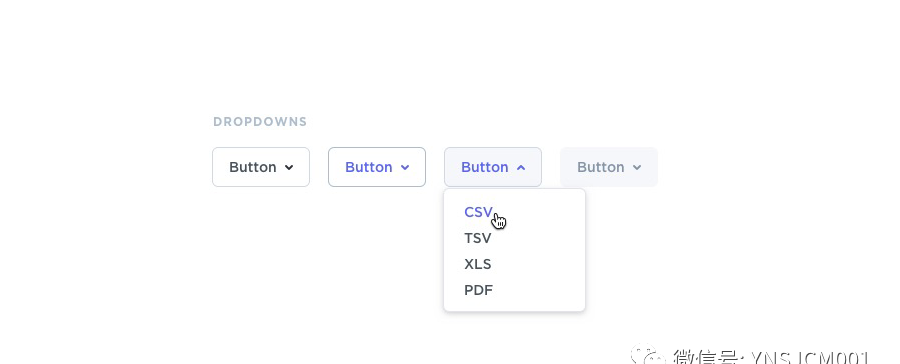Image resolution: width=900 pixels, height=364 pixels.
Task: Click the word Button in the black-text dropdown
Action: (253, 167)
